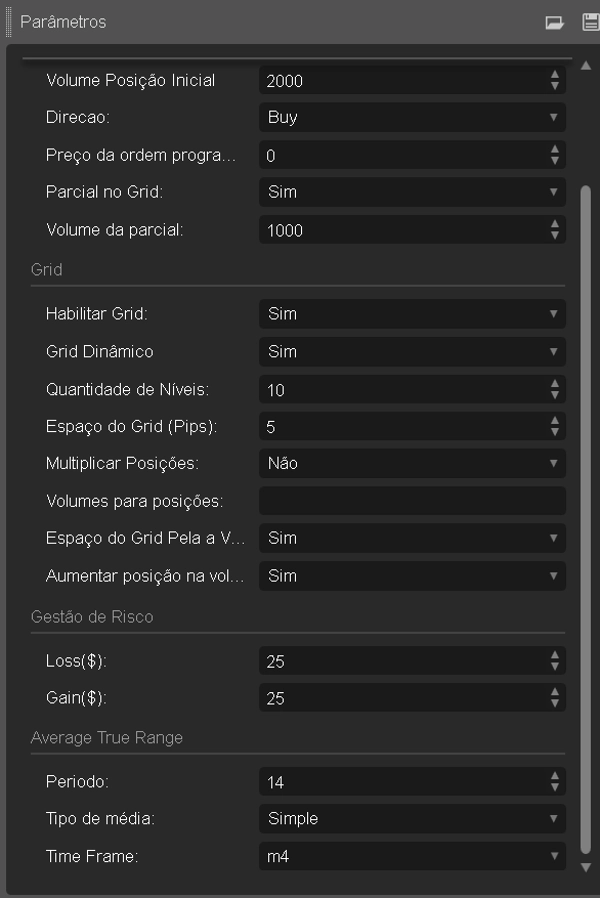The image size is (600, 898).
Task: Select the Tipo de média dropdown
Action: tap(412, 818)
